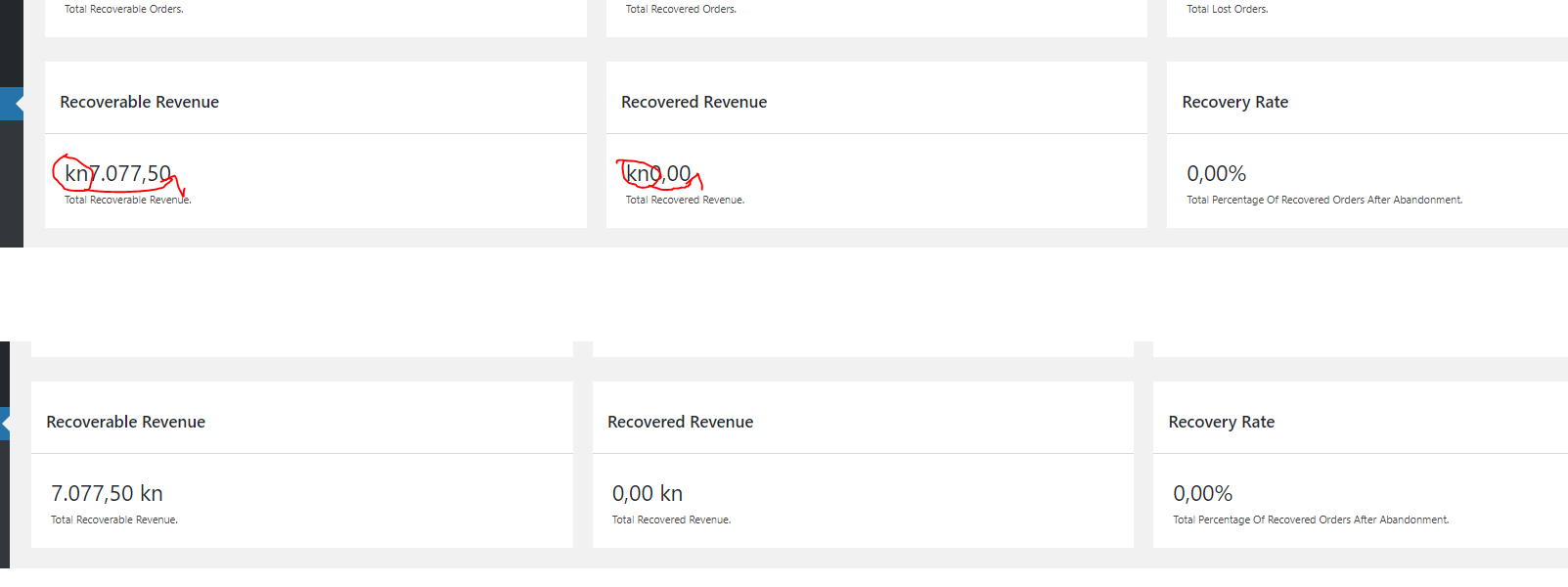Select the 0,00 kn recovered revenue amount
The width and height of the screenshot is (1568, 587).
[x=648, y=494]
